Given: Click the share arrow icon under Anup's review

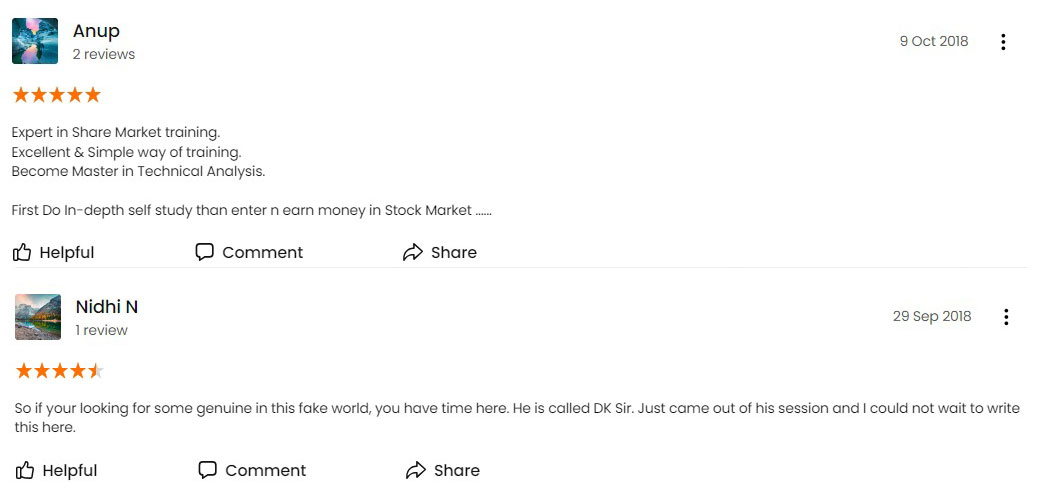Looking at the screenshot, I should [x=413, y=252].
